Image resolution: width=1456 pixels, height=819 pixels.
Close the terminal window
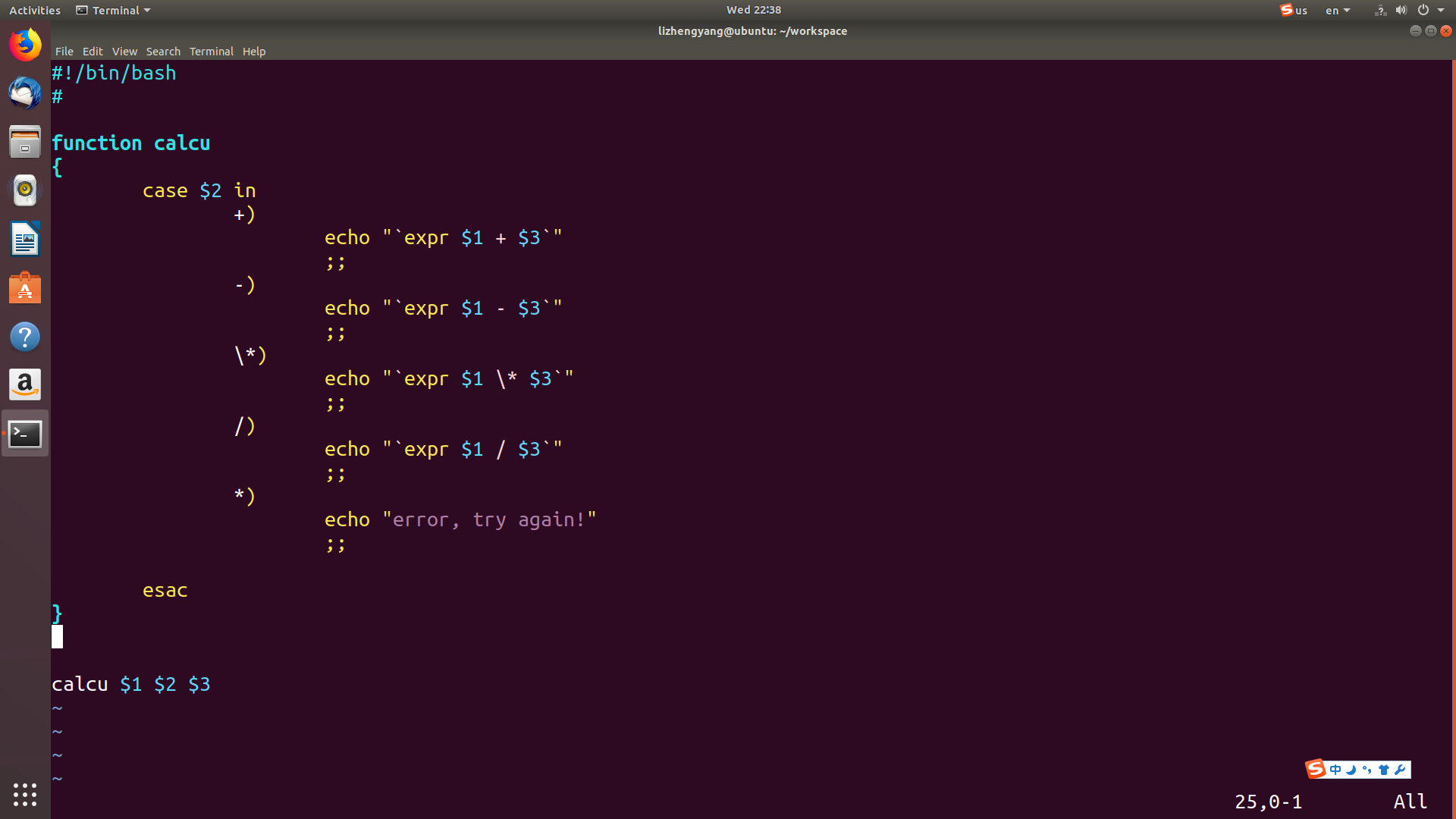click(x=1446, y=31)
